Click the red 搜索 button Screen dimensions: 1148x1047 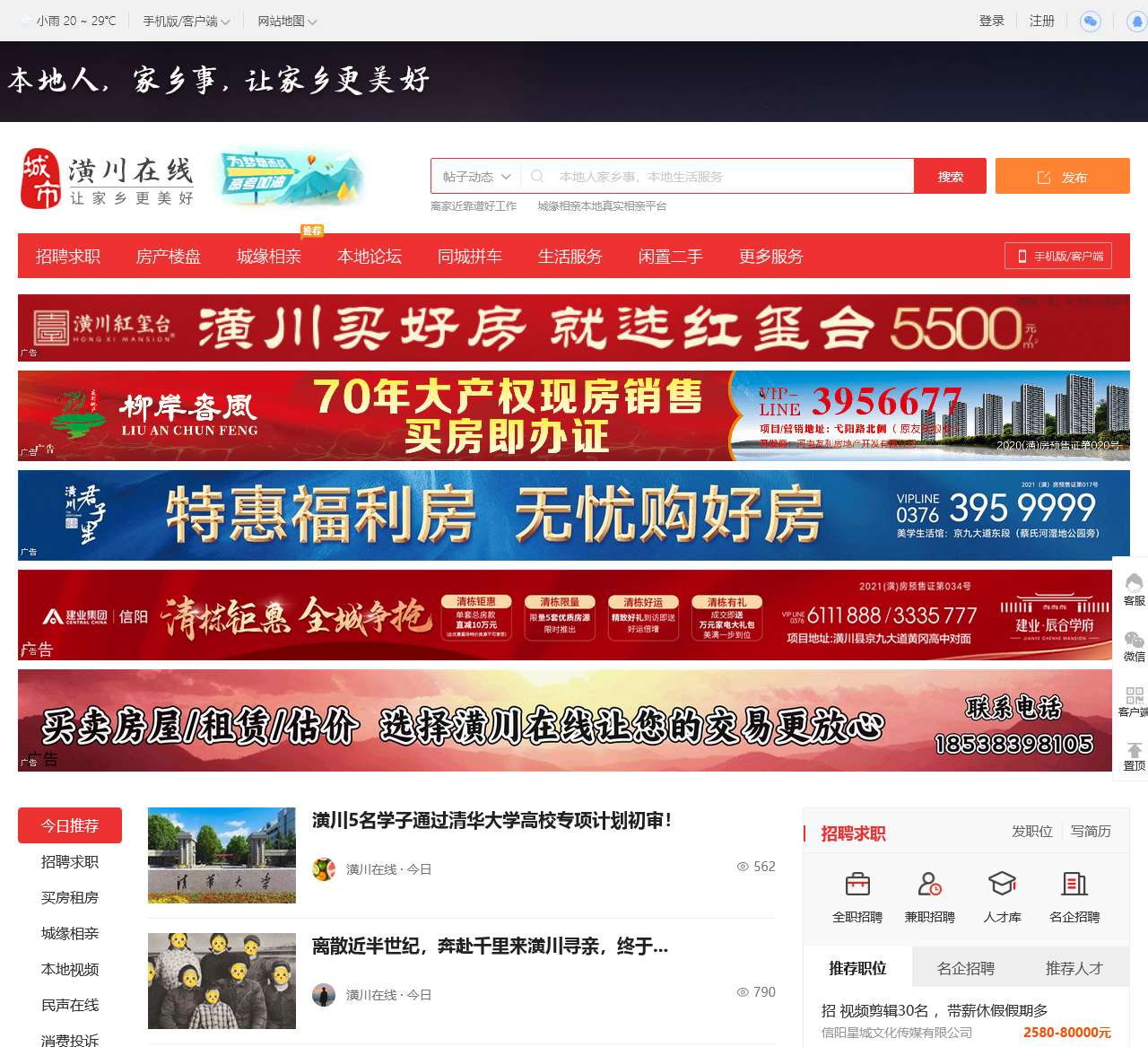click(x=951, y=177)
